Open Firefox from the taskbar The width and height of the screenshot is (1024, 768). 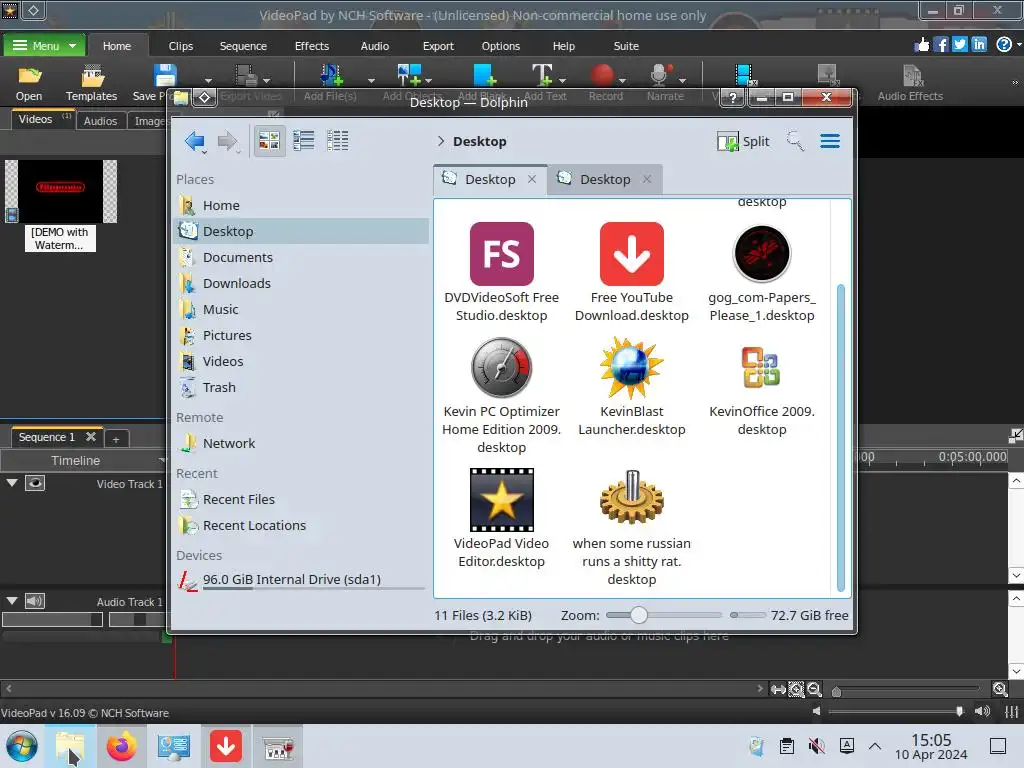[x=121, y=746]
